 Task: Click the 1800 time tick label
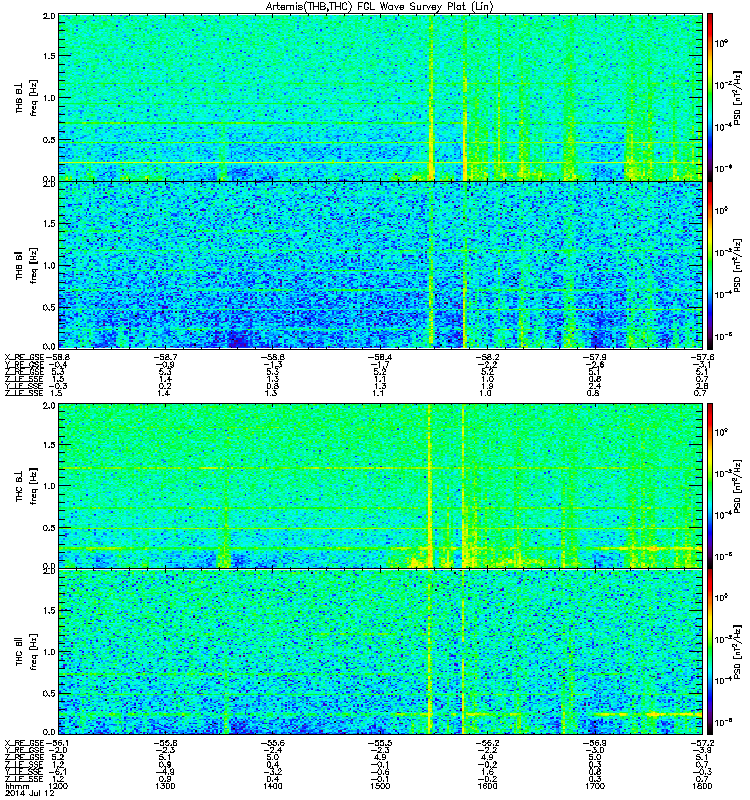tap(702, 786)
